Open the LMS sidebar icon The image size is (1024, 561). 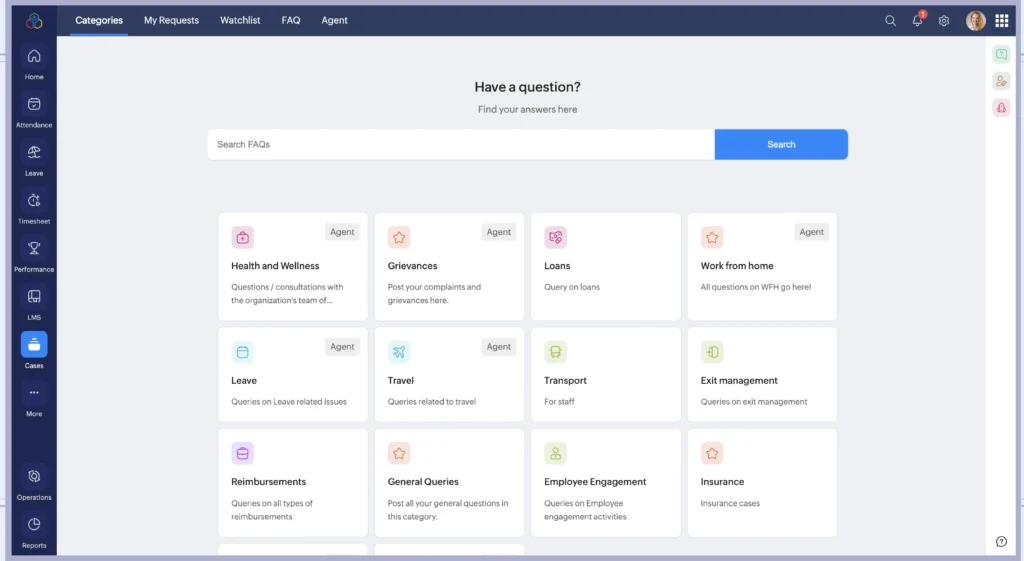coord(34,297)
